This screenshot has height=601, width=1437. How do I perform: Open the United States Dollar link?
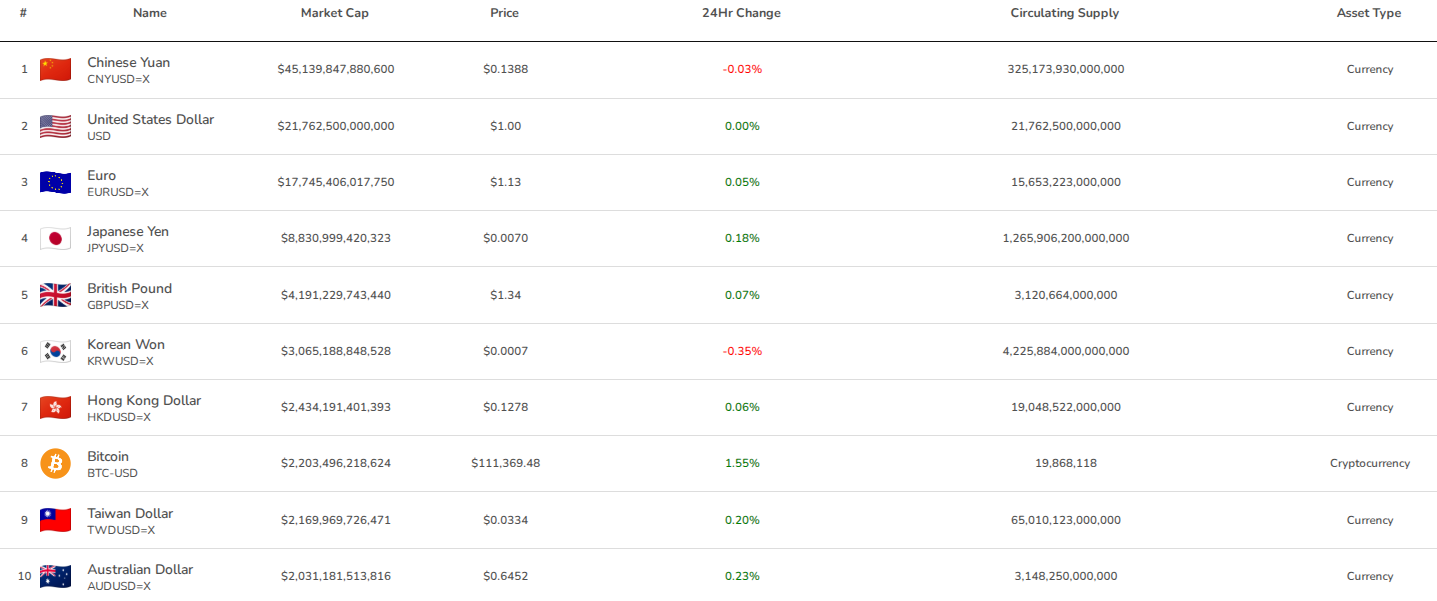(150, 119)
